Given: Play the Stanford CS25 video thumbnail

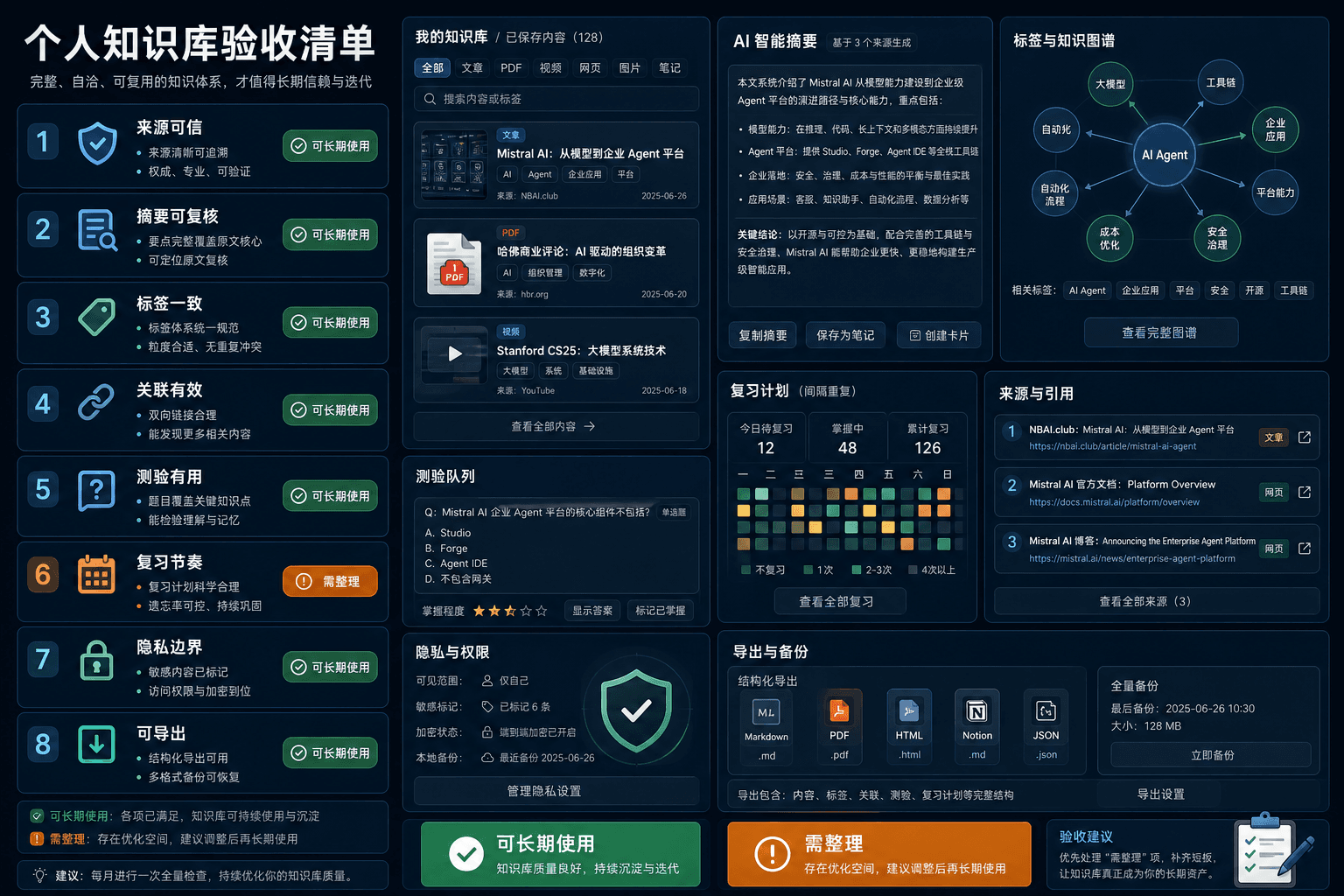Looking at the screenshot, I should pos(454,353).
